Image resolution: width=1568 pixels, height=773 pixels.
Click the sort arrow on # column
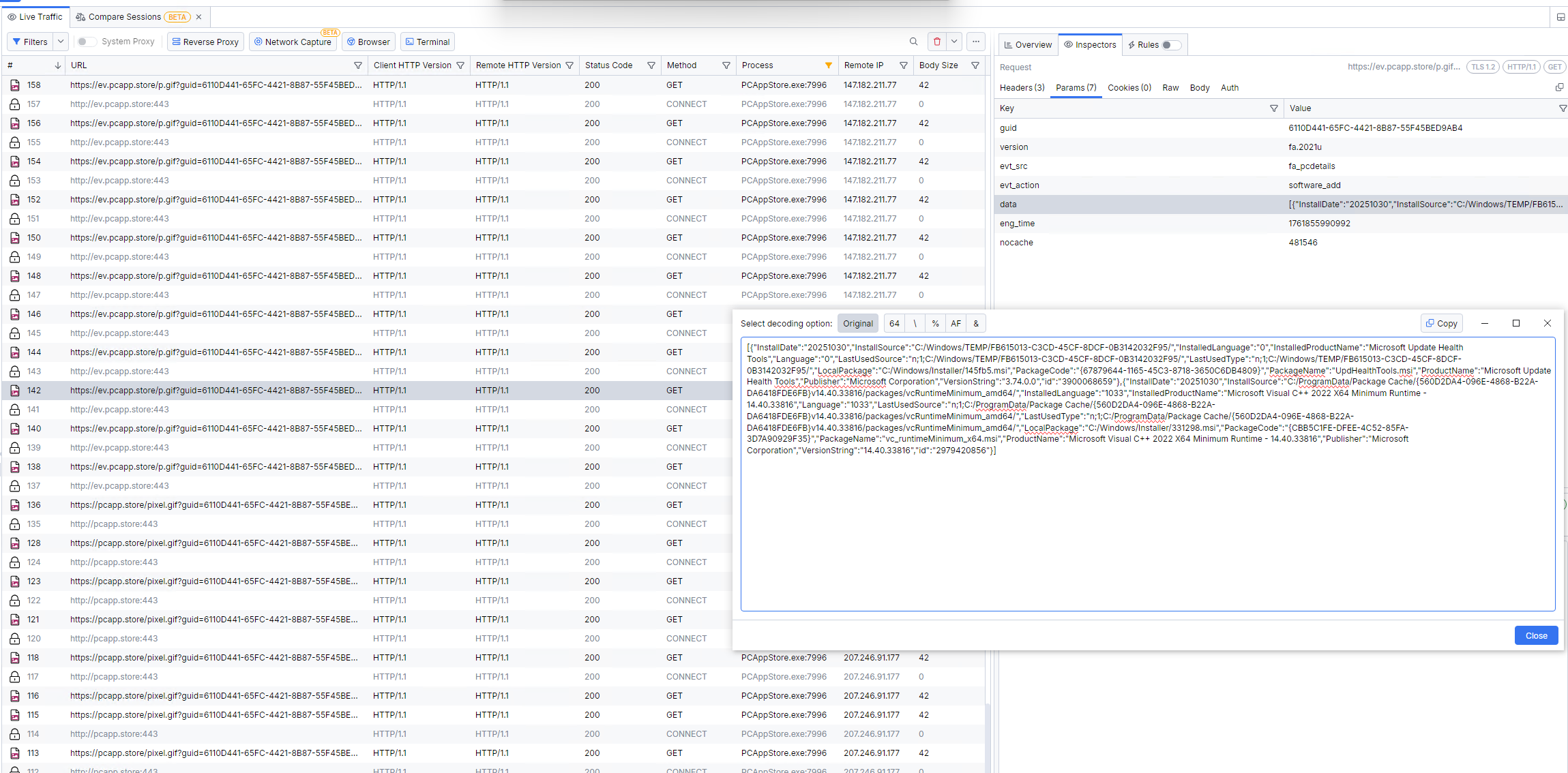[58, 65]
